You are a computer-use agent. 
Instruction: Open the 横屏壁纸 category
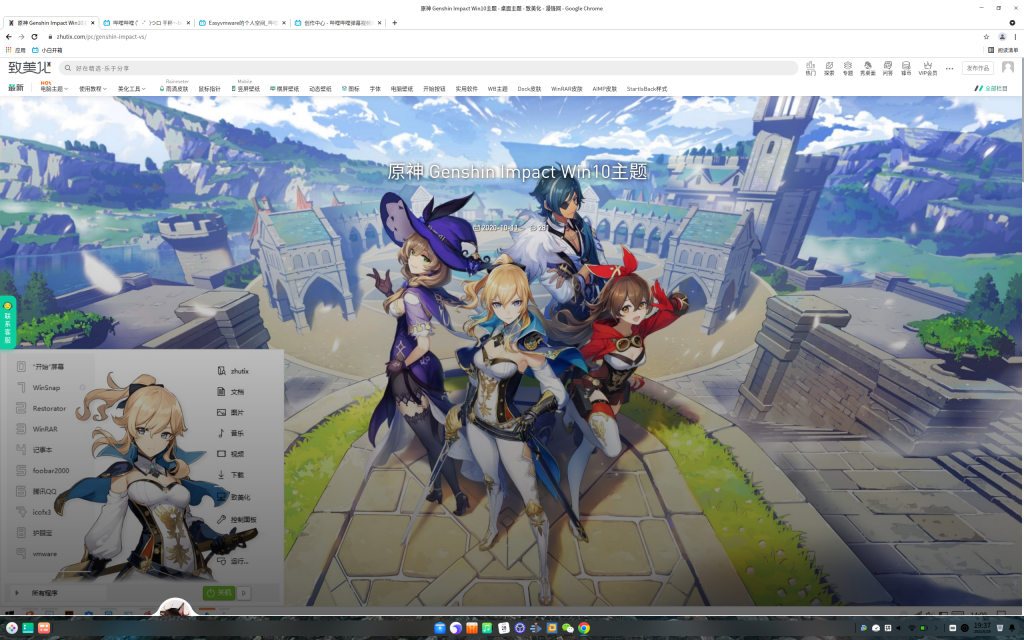[285, 89]
